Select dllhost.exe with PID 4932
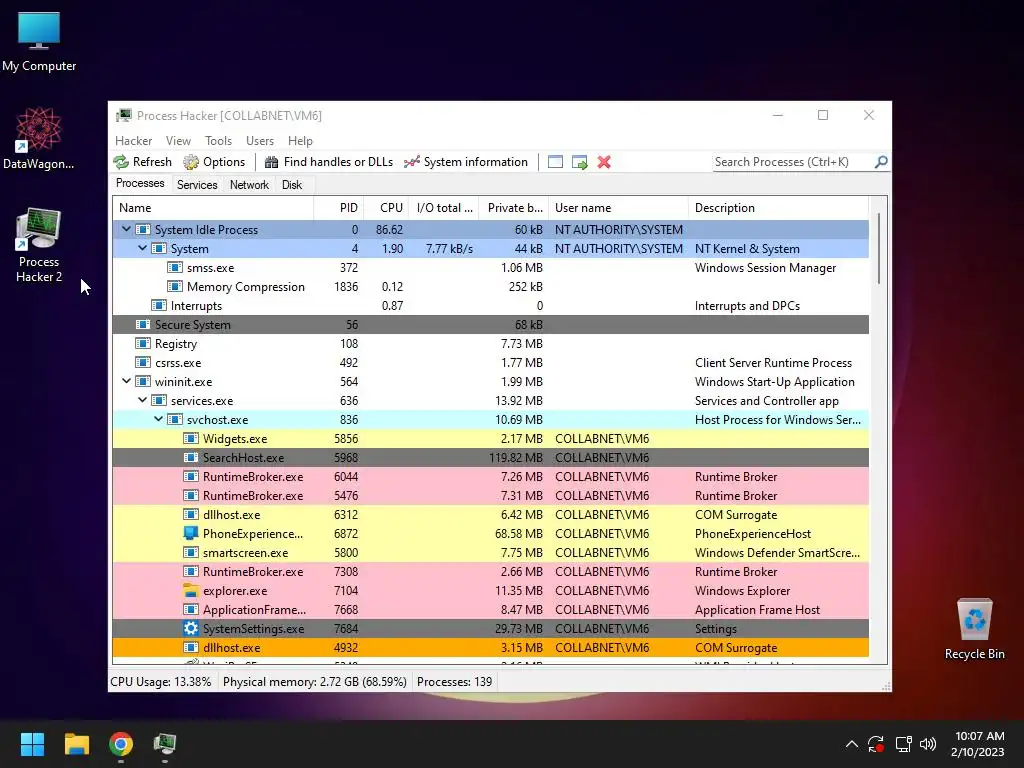This screenshot has height=768, width=1024. (490, 648)
